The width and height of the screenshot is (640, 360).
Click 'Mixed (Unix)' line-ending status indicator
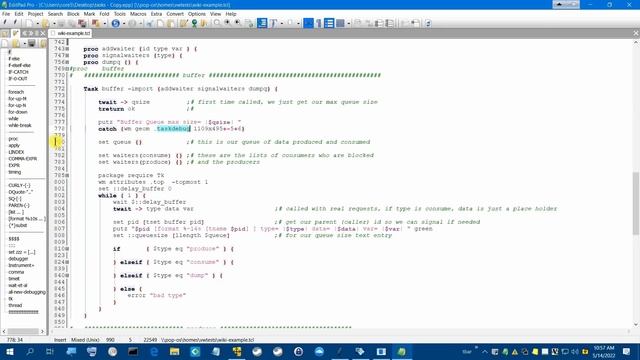click(x=85, y=340)
